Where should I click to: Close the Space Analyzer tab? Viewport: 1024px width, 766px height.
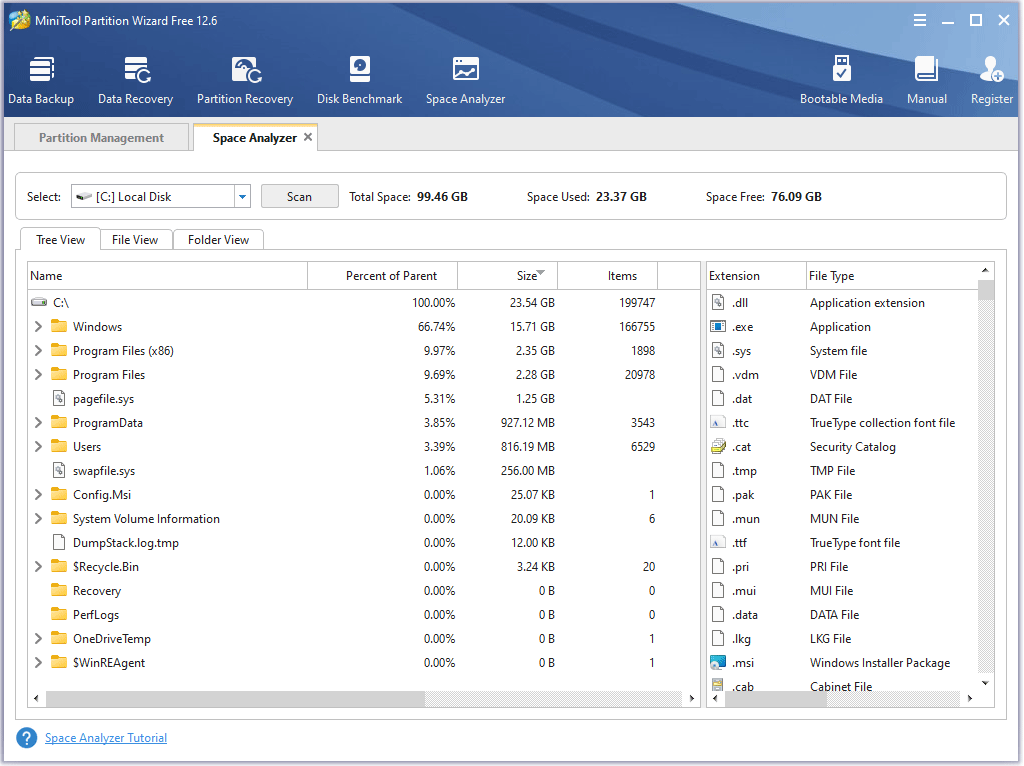point(308,137)
